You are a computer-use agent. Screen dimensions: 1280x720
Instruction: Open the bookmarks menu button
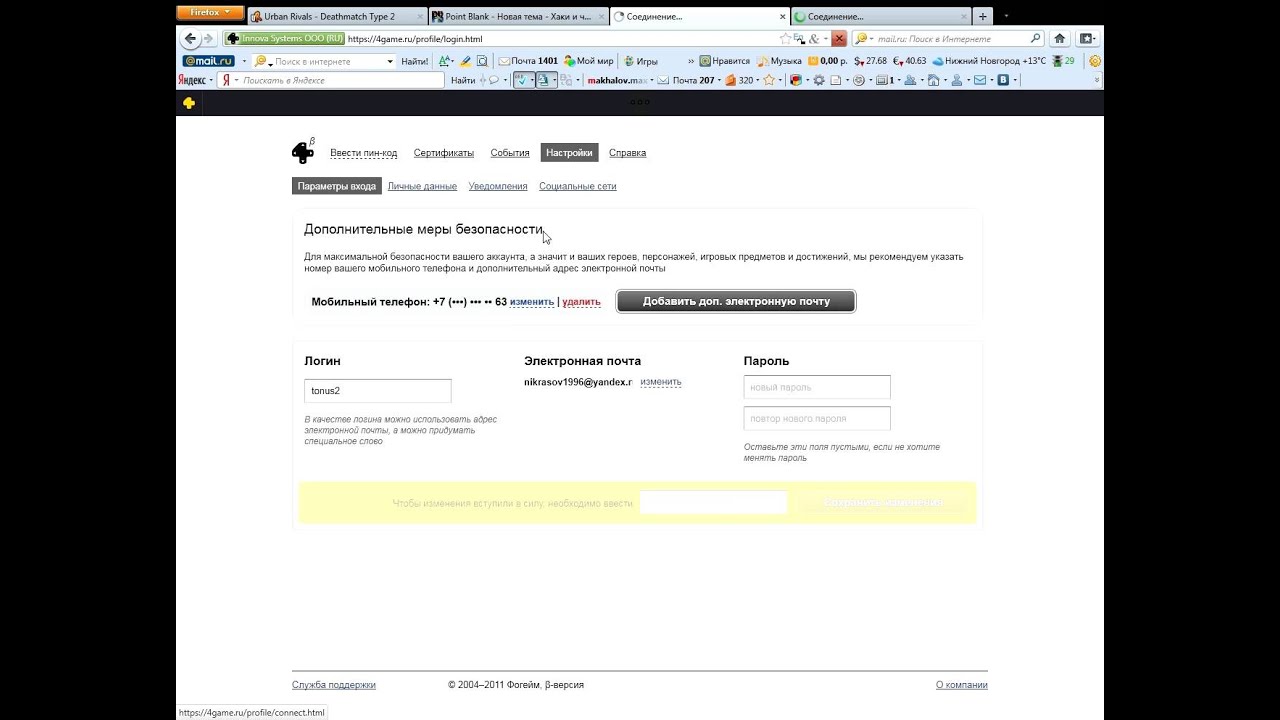point(1087,38)
